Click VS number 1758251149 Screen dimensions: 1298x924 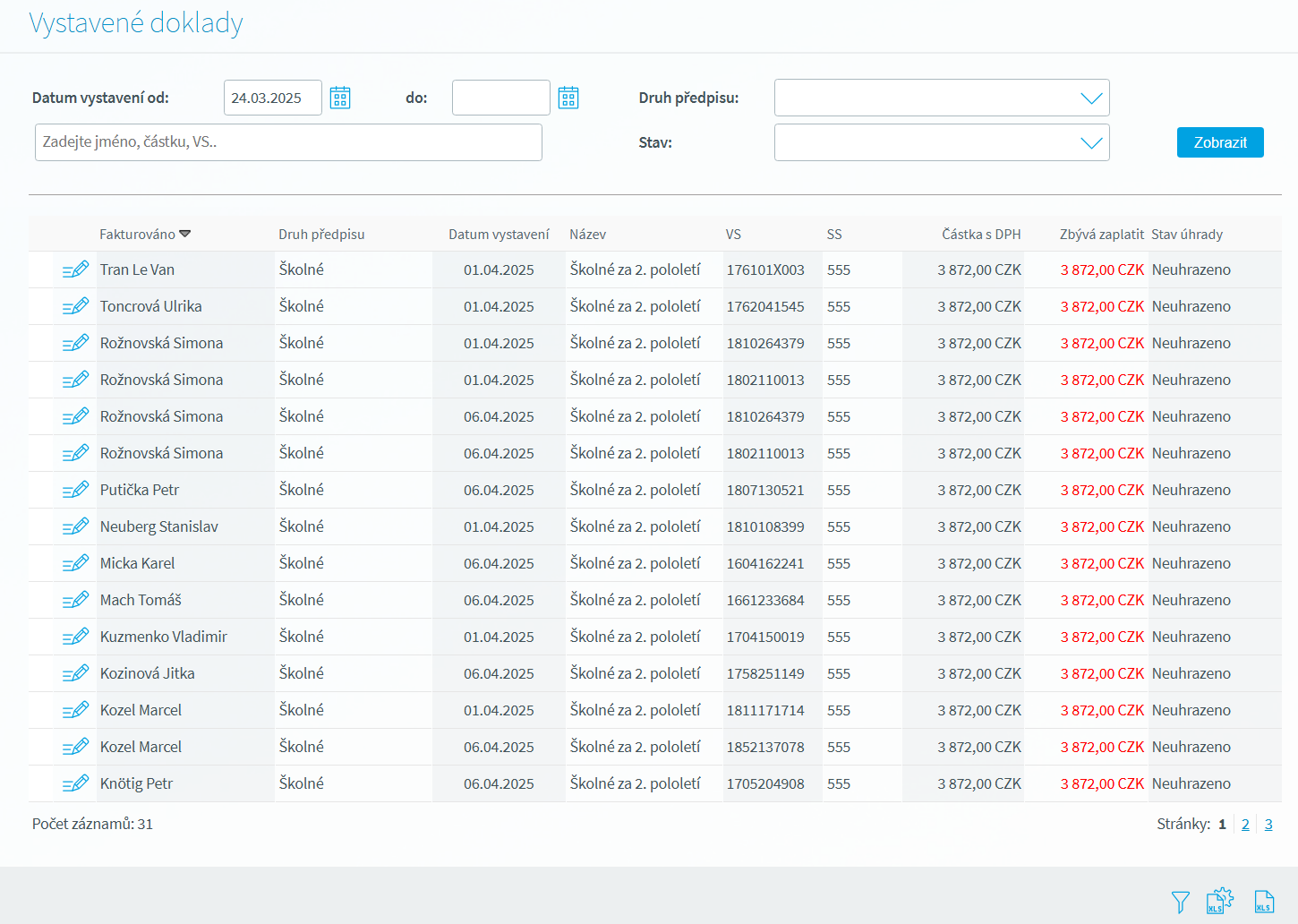click(765, 673)
